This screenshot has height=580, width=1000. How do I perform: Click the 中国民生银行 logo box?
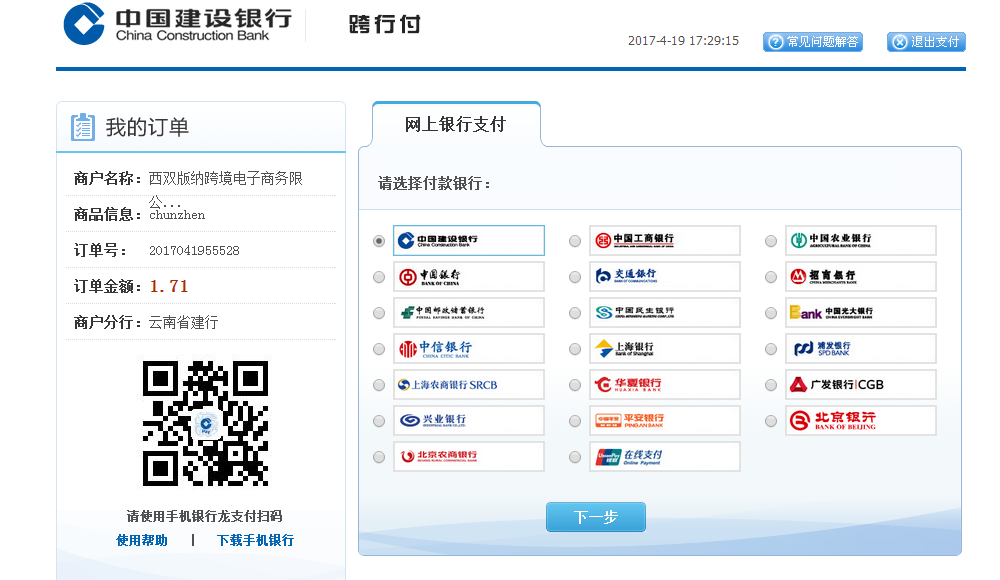[665, 313]
